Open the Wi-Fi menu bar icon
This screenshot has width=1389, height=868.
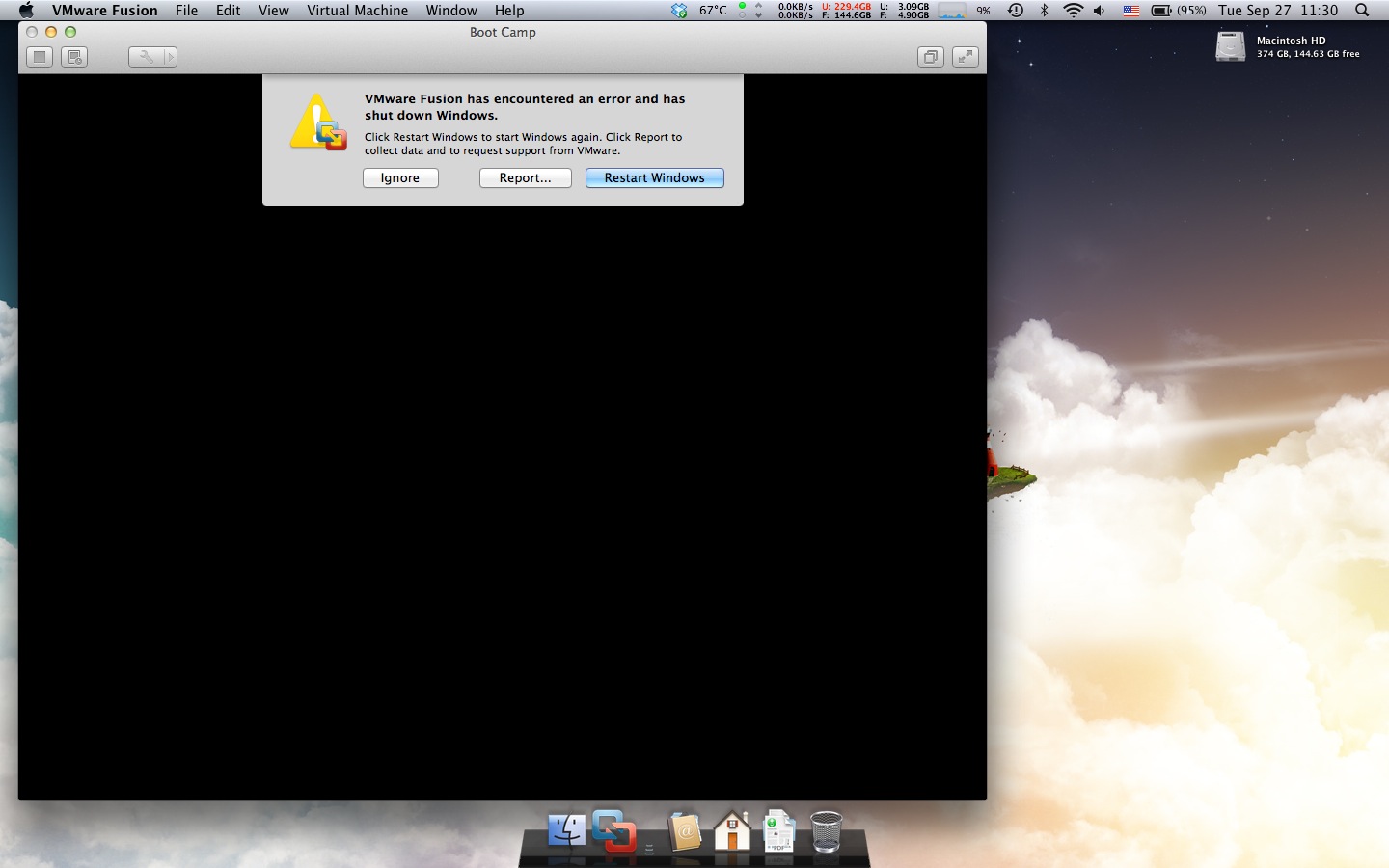tap(1073, 10)
